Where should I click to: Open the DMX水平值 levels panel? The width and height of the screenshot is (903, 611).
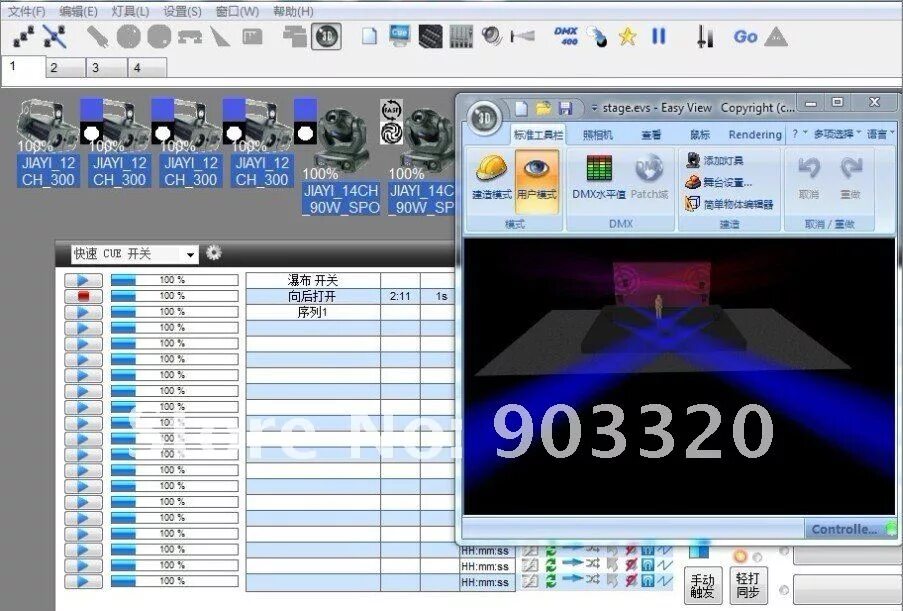[599, 179]
